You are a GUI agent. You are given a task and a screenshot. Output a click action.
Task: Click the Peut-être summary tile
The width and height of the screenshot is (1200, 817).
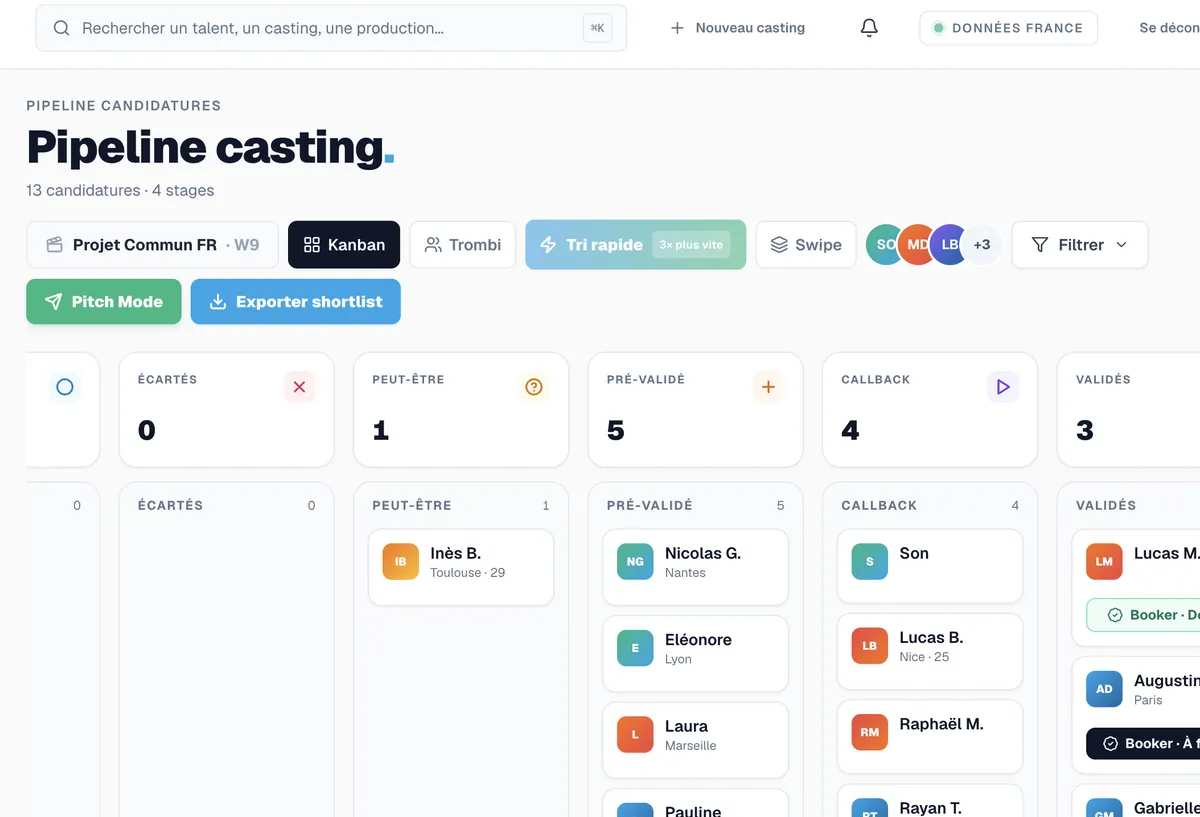click(461, 410)
